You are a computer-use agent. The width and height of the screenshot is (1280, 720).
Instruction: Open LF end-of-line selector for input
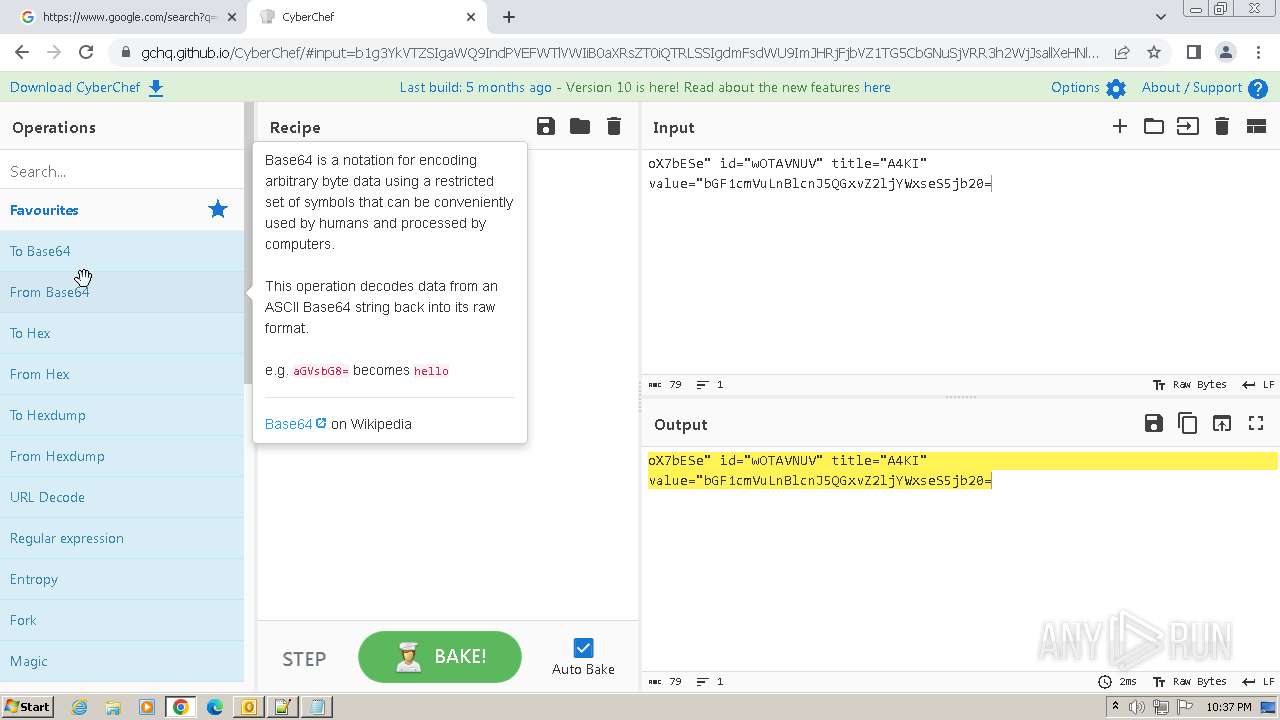click(1258, 384)
